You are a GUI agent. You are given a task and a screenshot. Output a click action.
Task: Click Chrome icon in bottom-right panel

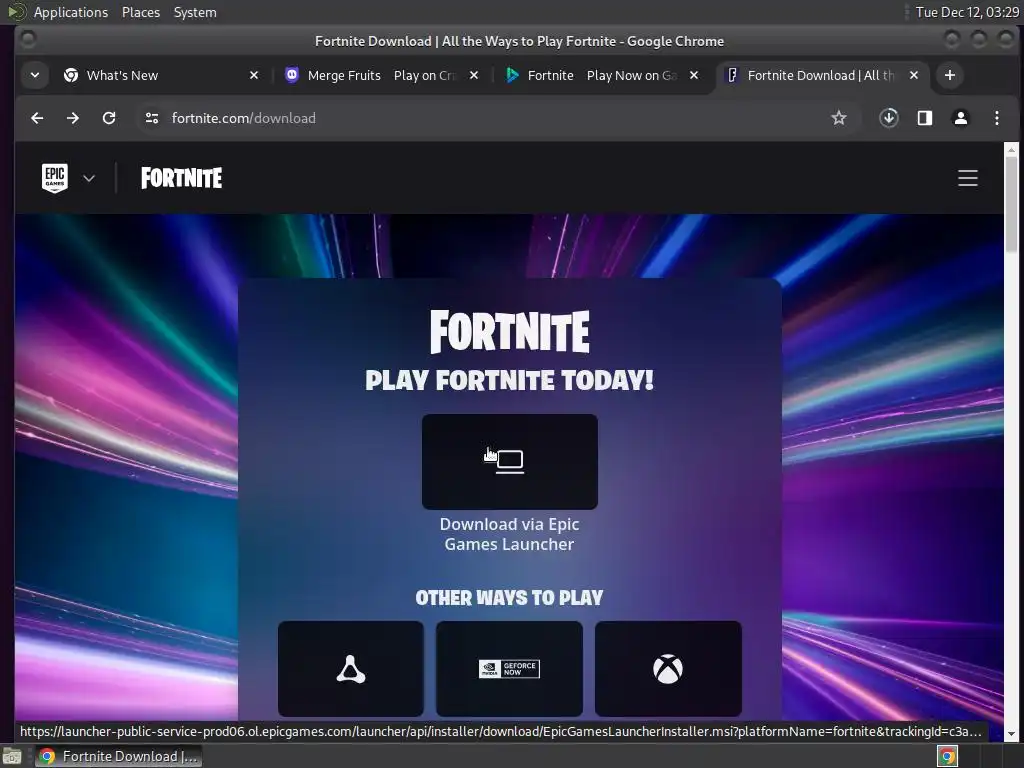point(948,756)
